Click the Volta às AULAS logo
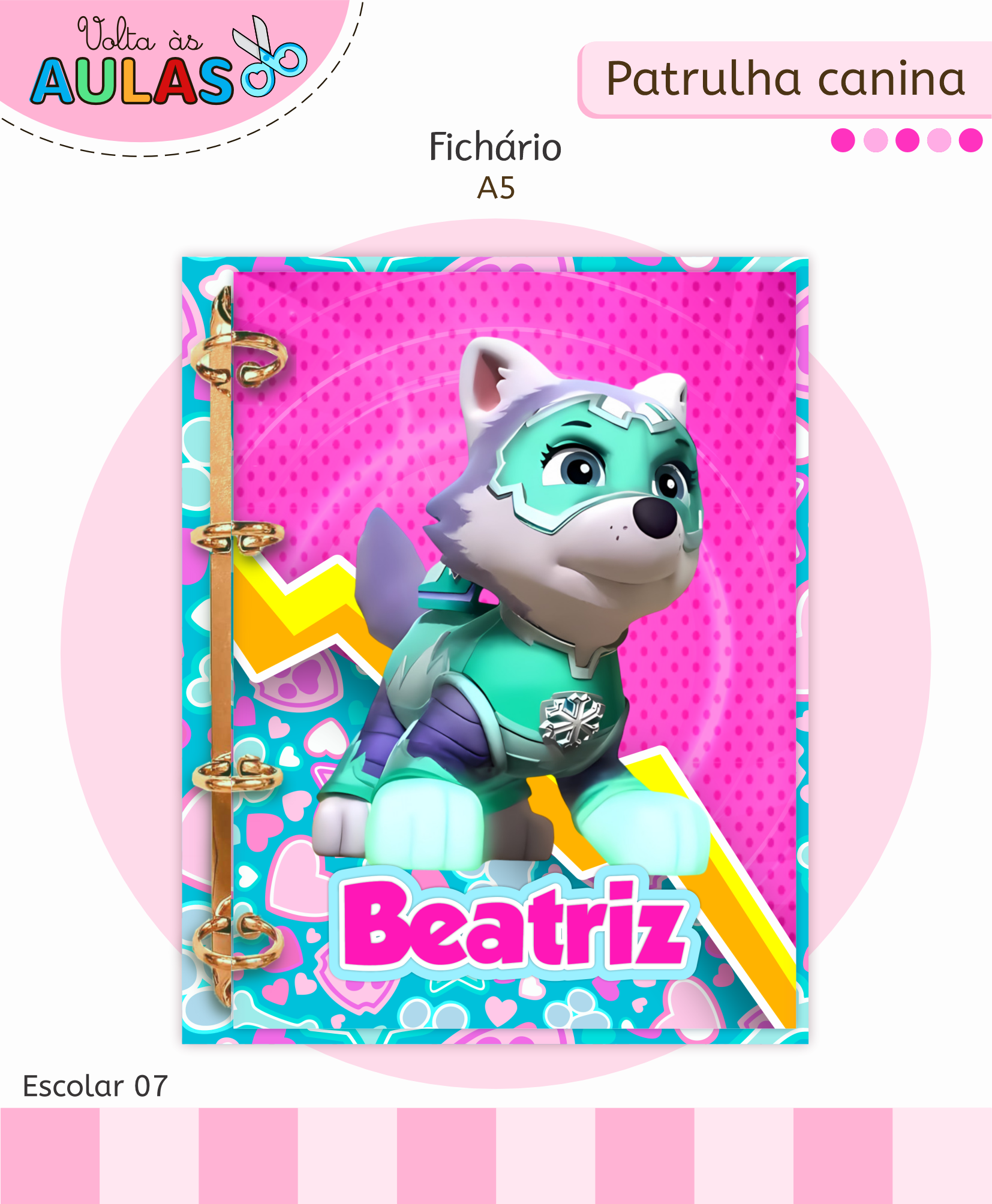 pos(168,60)
